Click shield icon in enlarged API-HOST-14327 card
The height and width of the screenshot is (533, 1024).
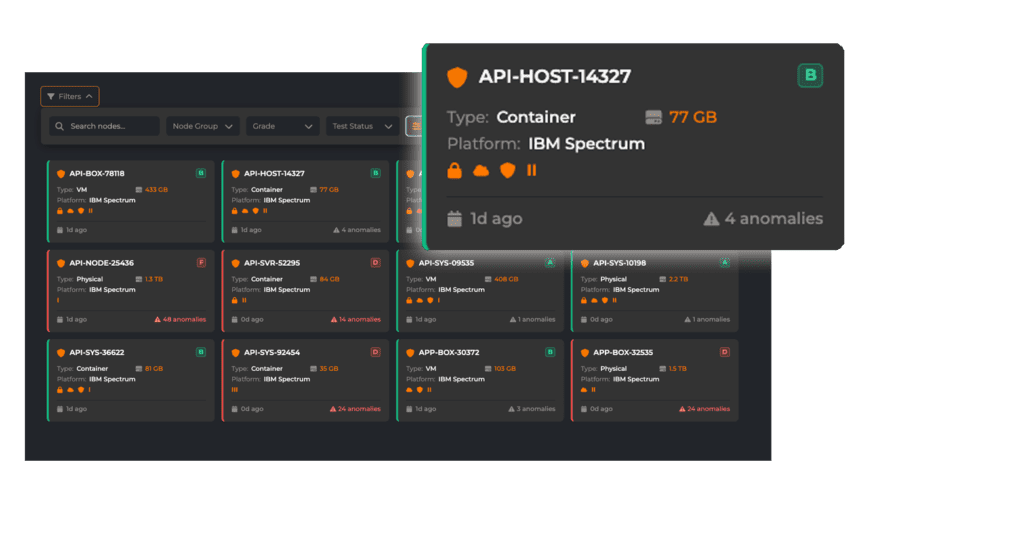(x=457, y=76)
